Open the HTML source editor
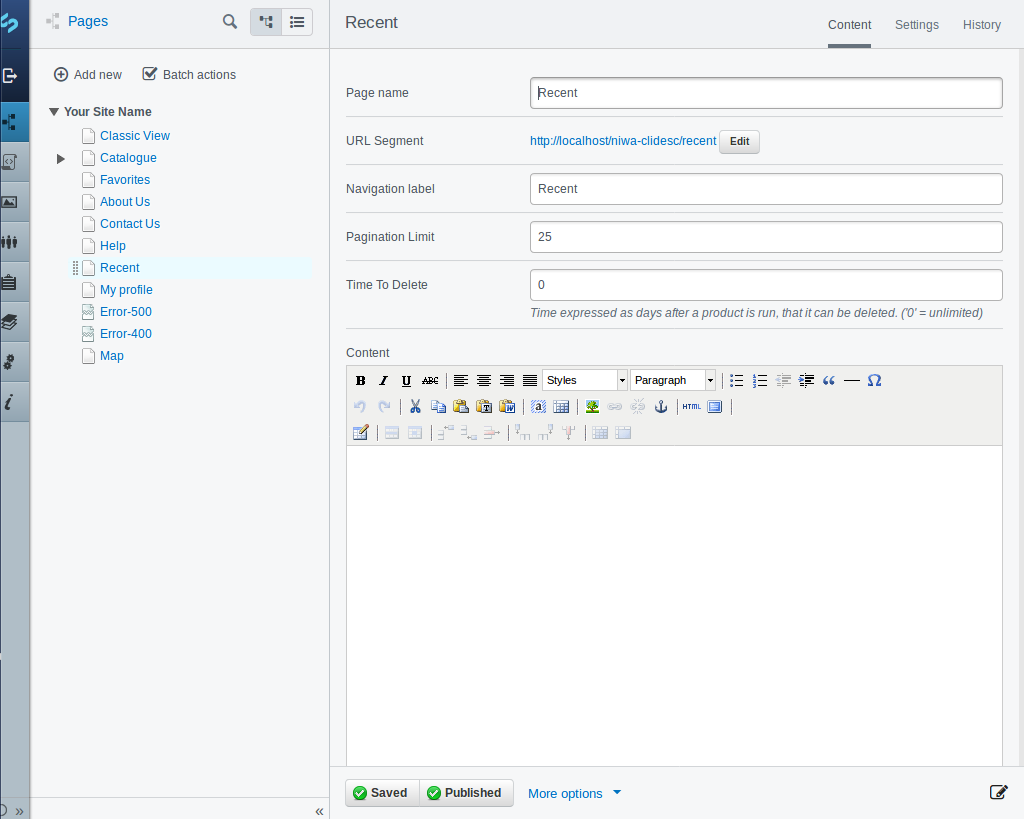 coord(691,407)
